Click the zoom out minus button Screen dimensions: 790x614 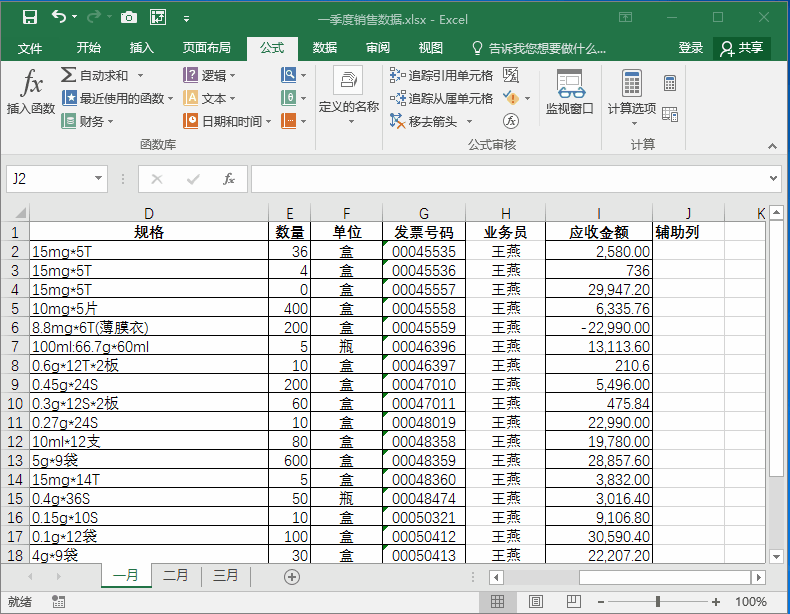(x=601, y=601)
